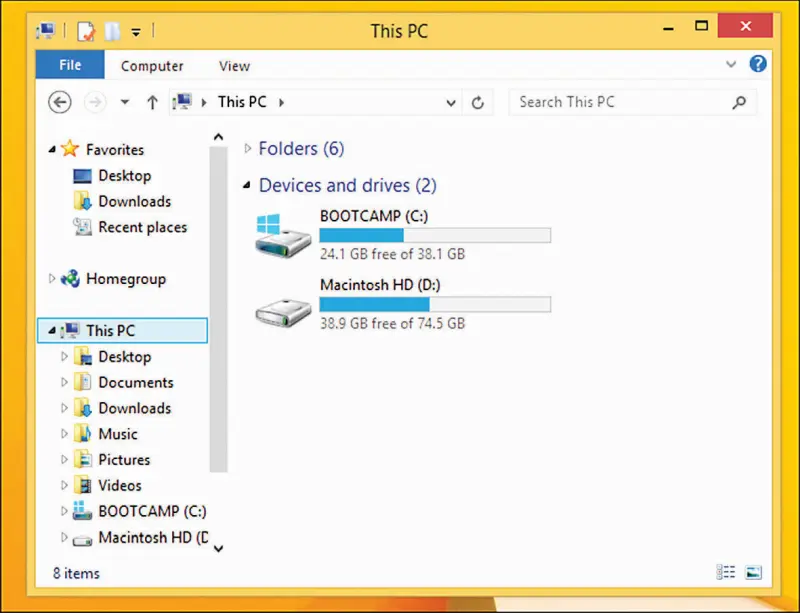Expand the Homegroup tree node
The height and width of the screenshot is (613, 800).
pos(53,279)
